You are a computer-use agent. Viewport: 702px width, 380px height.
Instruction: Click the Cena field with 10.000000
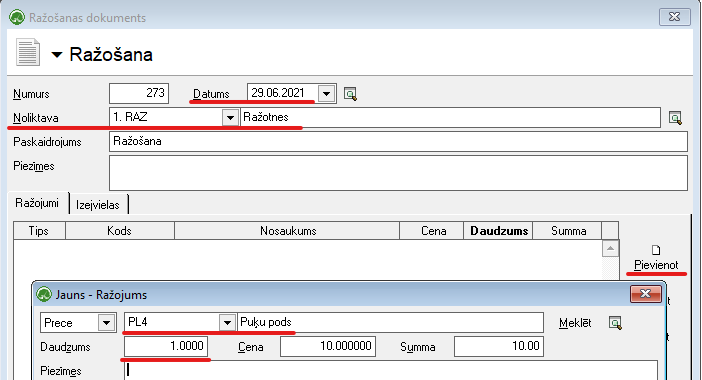pos(328,346)
